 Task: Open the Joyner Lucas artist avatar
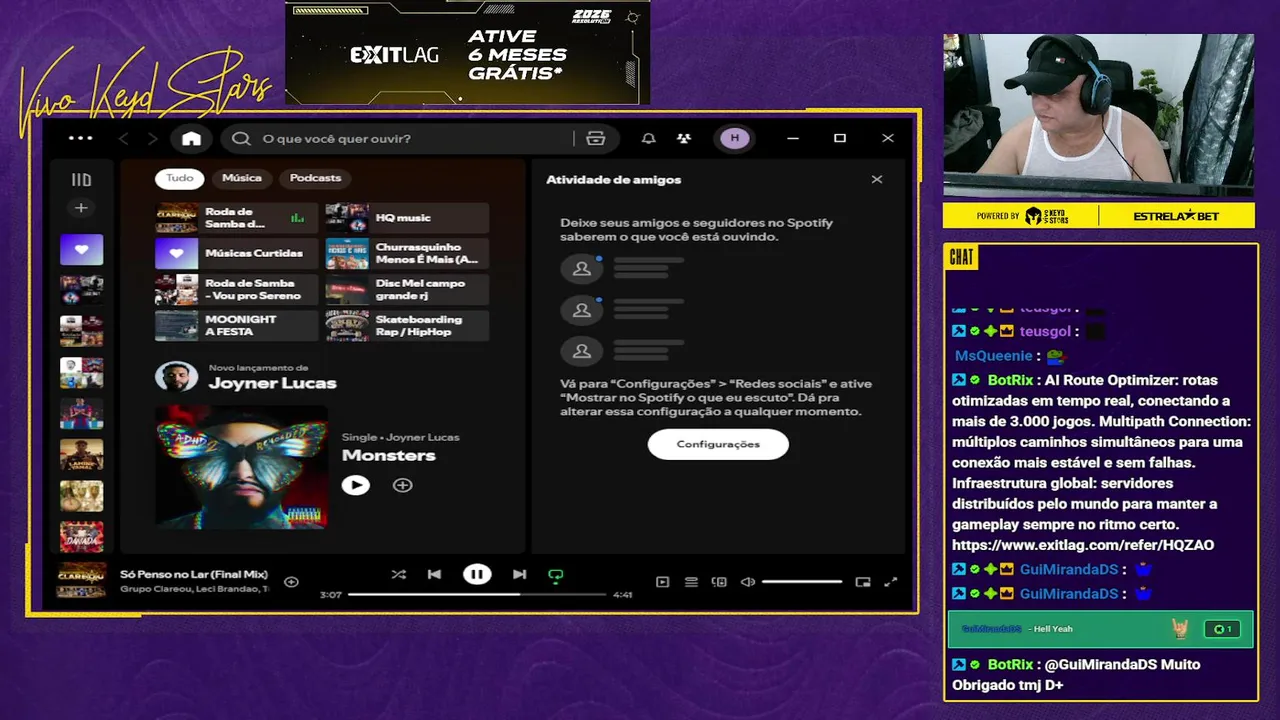(x=176, y=377)
